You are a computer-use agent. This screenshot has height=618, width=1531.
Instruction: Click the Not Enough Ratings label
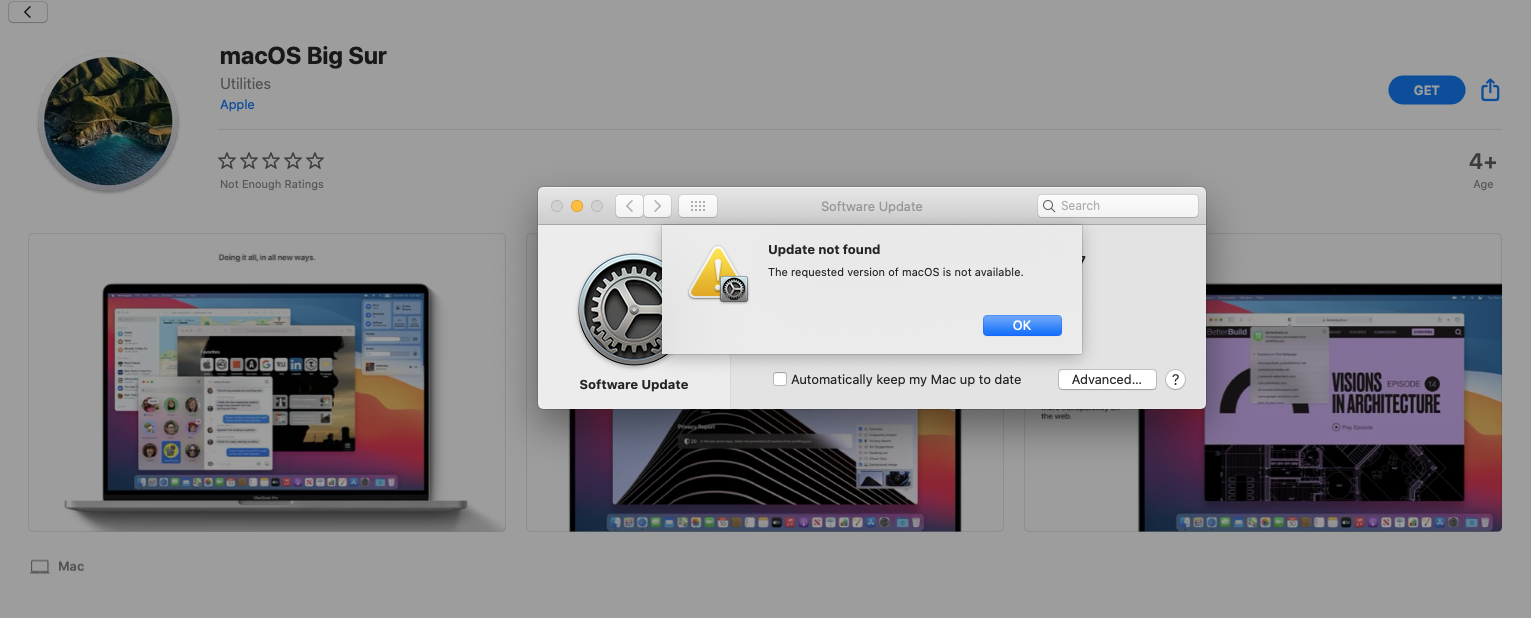click(272, 184)
